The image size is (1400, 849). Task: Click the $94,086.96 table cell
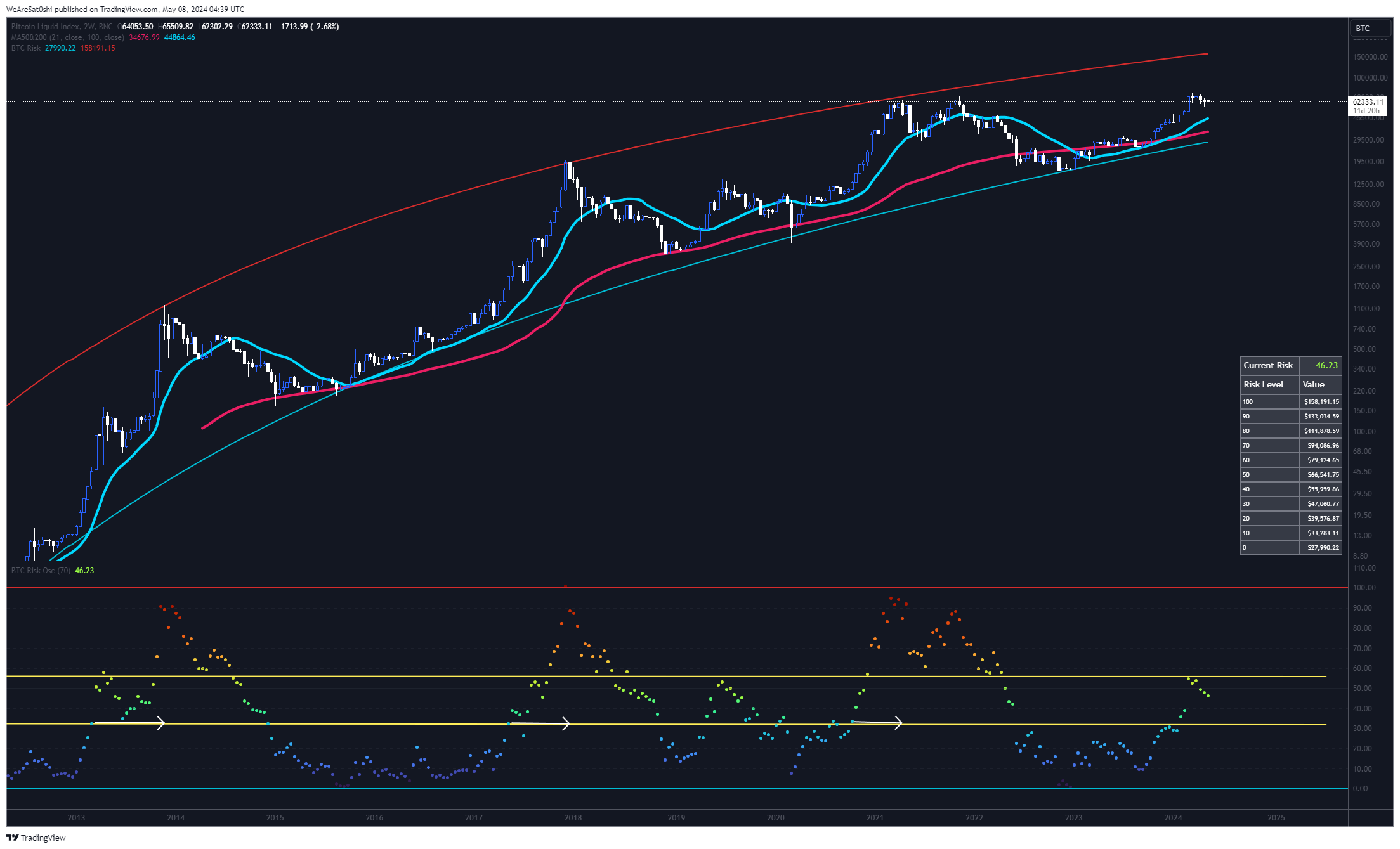pyautogui.click(x=1321, y=445)
